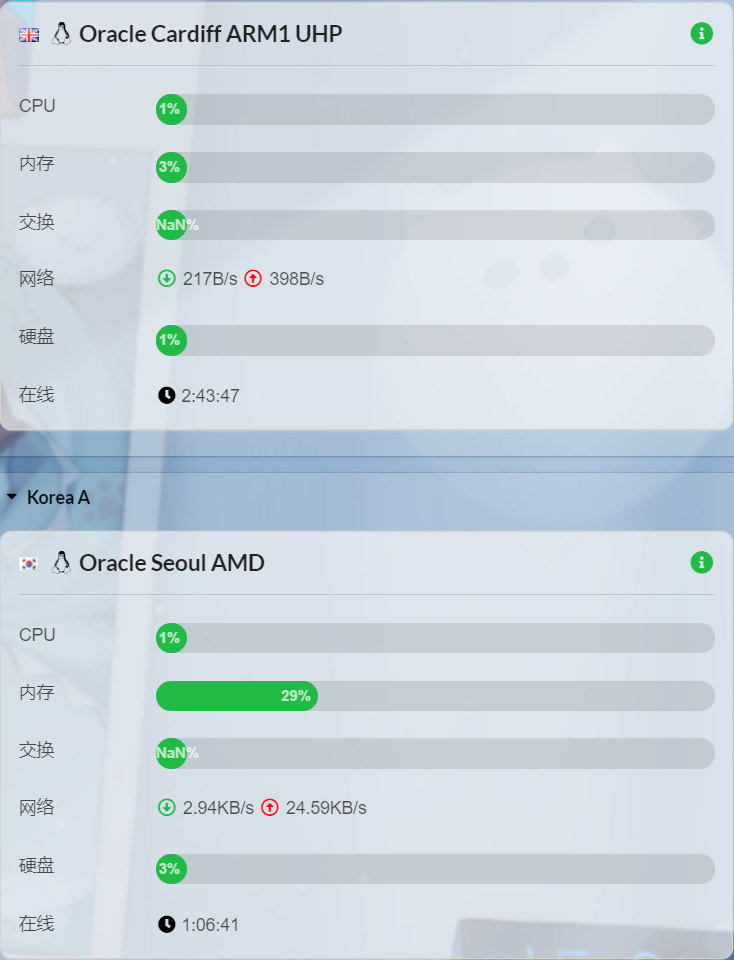
Task: Click the Cardiff swap bar showing NaN%
Action: click(x=435, y=225)
